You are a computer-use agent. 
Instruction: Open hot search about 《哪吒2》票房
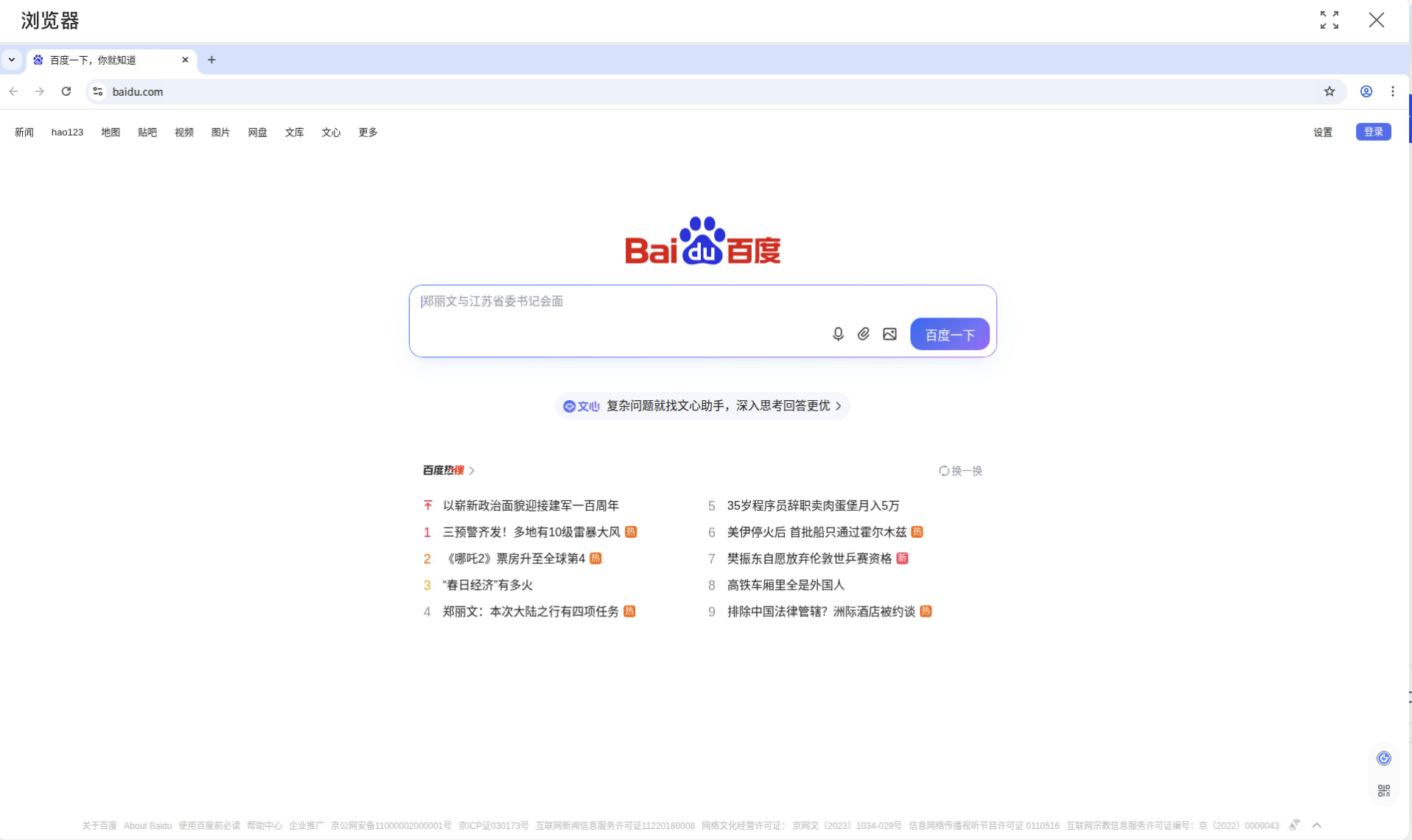tap(516, 559)
